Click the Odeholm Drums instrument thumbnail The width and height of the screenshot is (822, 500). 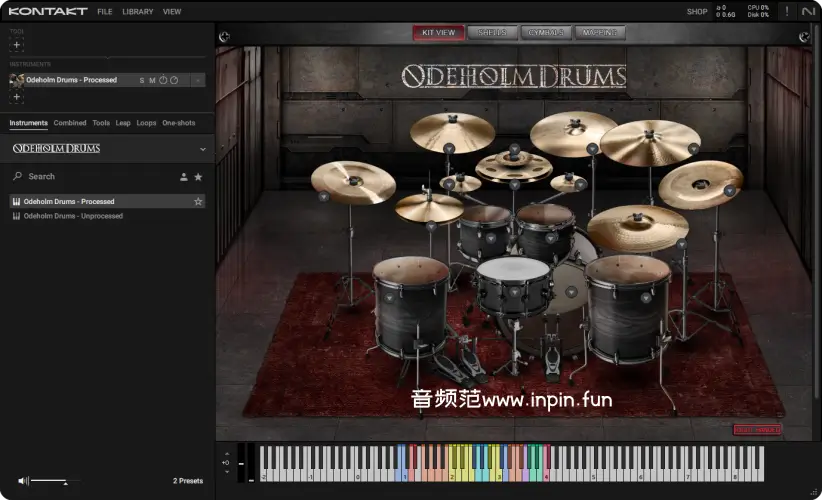point(17,80)
